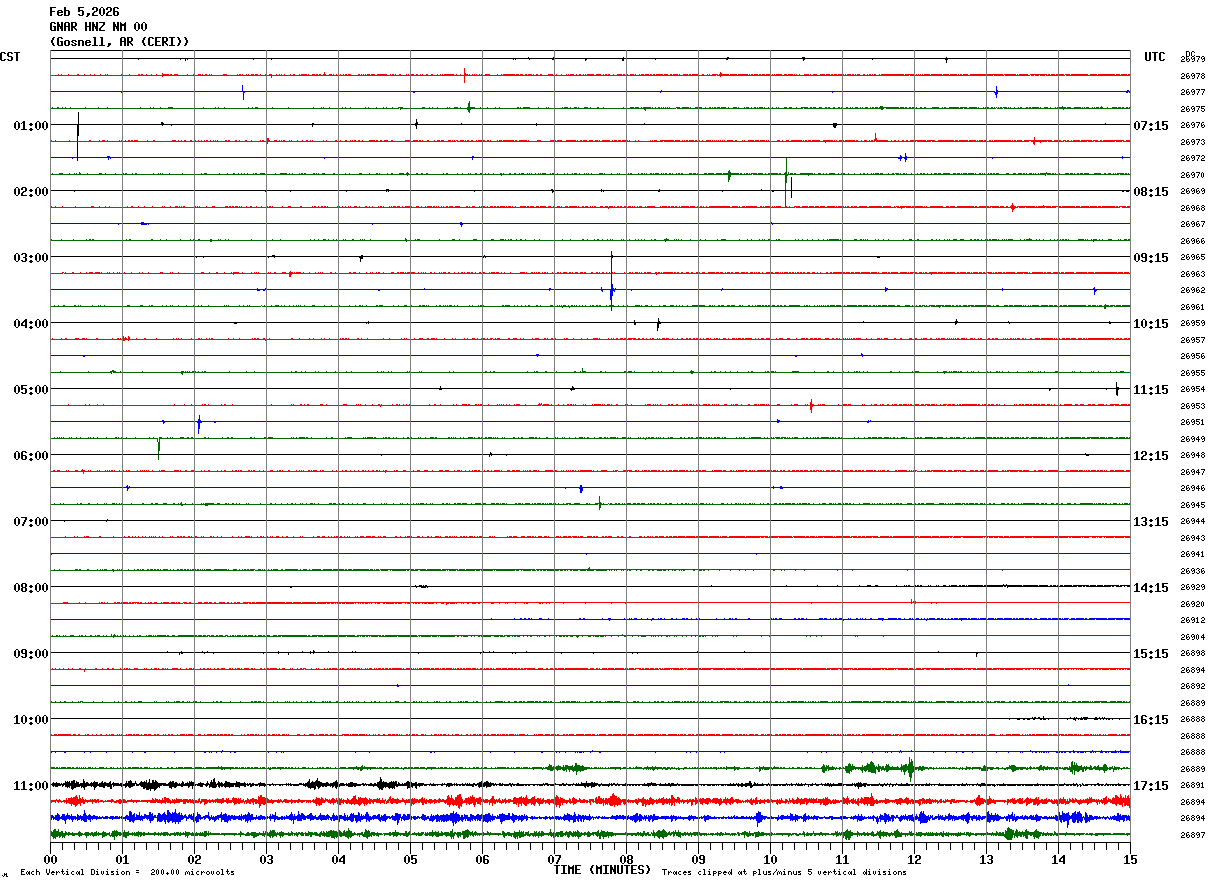This screenshot has width=1210, height=886.
Task: Click the '03:00' CST hour label
Action: click(31, 258)
